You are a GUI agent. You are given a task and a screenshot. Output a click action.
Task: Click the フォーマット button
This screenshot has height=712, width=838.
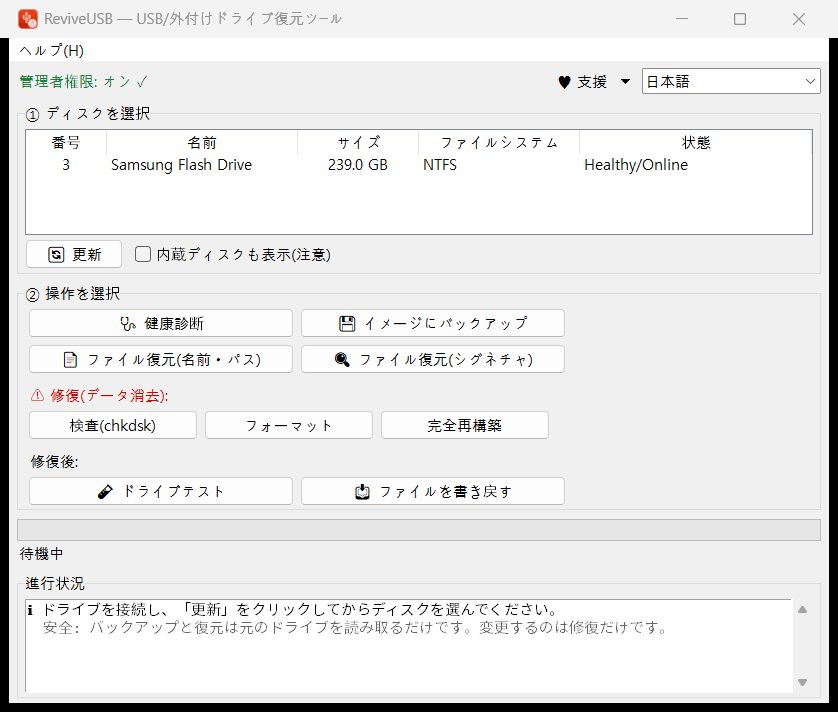click(x=289, y=425)
